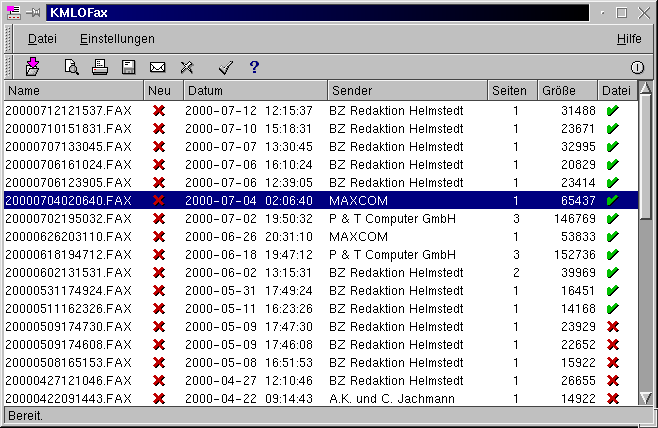Click green check for 20000626203110.FAX

pos(613,237)
